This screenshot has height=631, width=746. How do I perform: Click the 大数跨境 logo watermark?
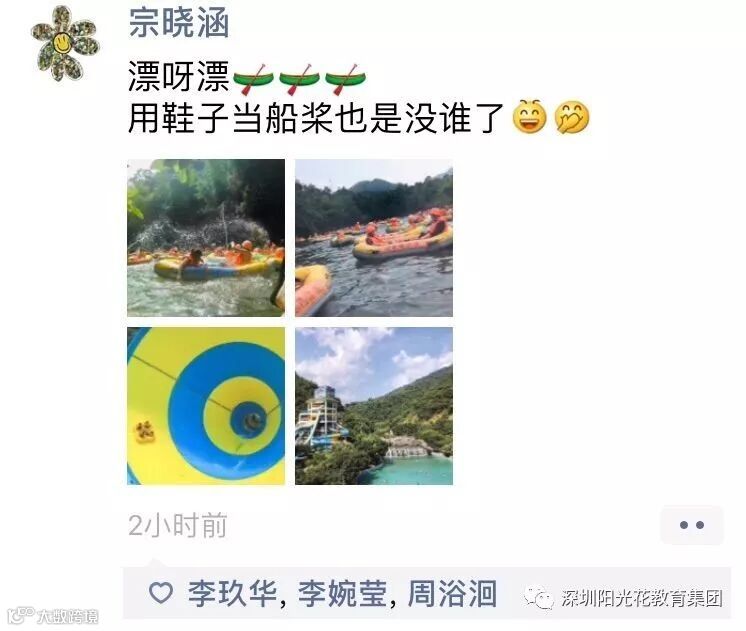(x=53, y=616)
